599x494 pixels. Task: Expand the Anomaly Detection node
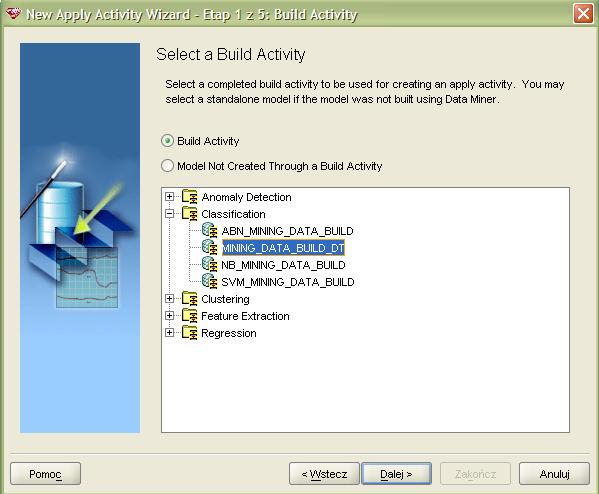pos(170,197)
